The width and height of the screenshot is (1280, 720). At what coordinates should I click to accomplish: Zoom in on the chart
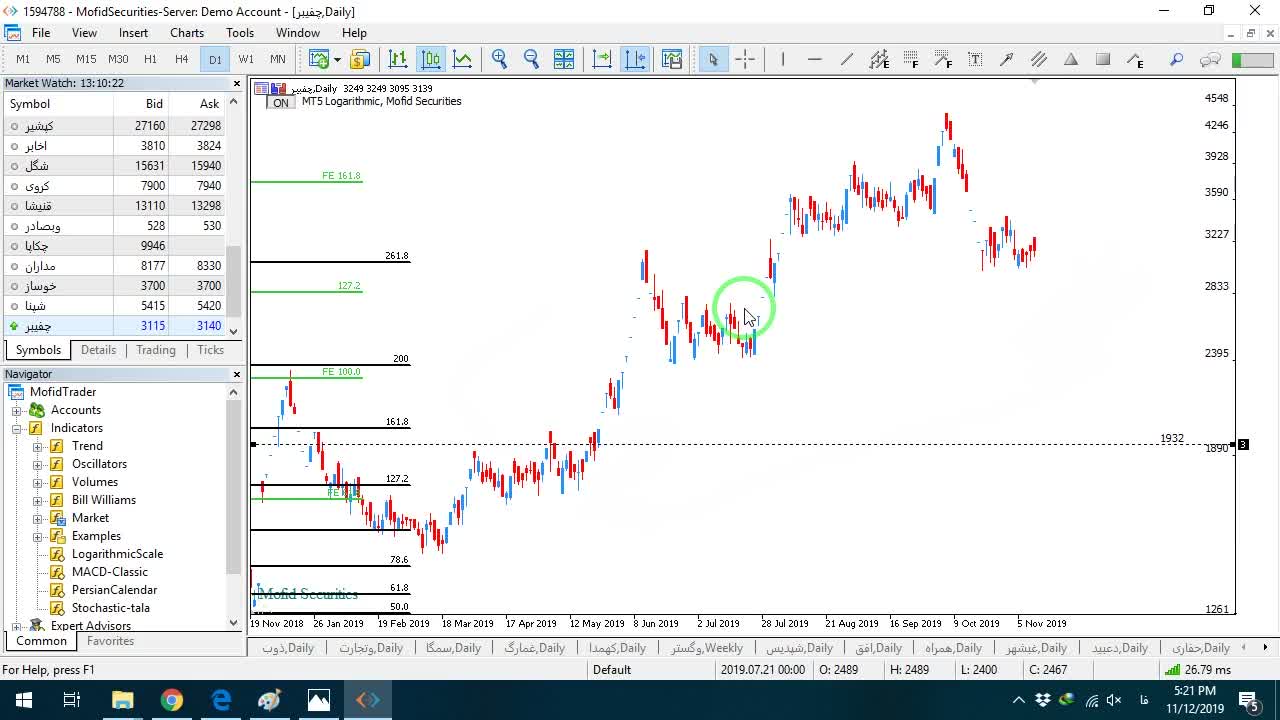tap(500, 59)
